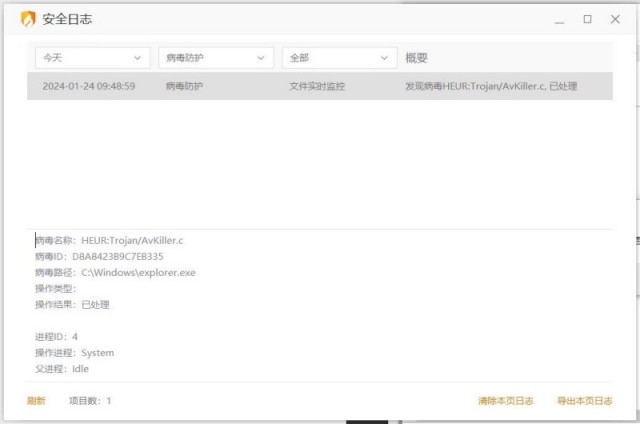This screenshot has height=424, width=640.
Task: Click the 病毒路径 explorer.exe path text
Action: [138, 272]
